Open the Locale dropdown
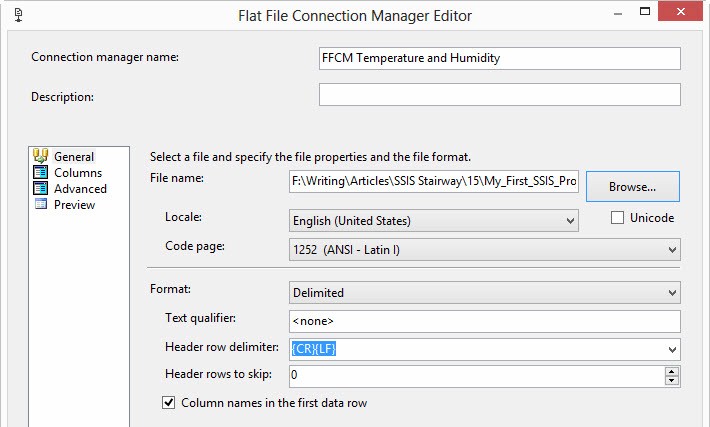The image size is (710, 427). pos(570,221)
